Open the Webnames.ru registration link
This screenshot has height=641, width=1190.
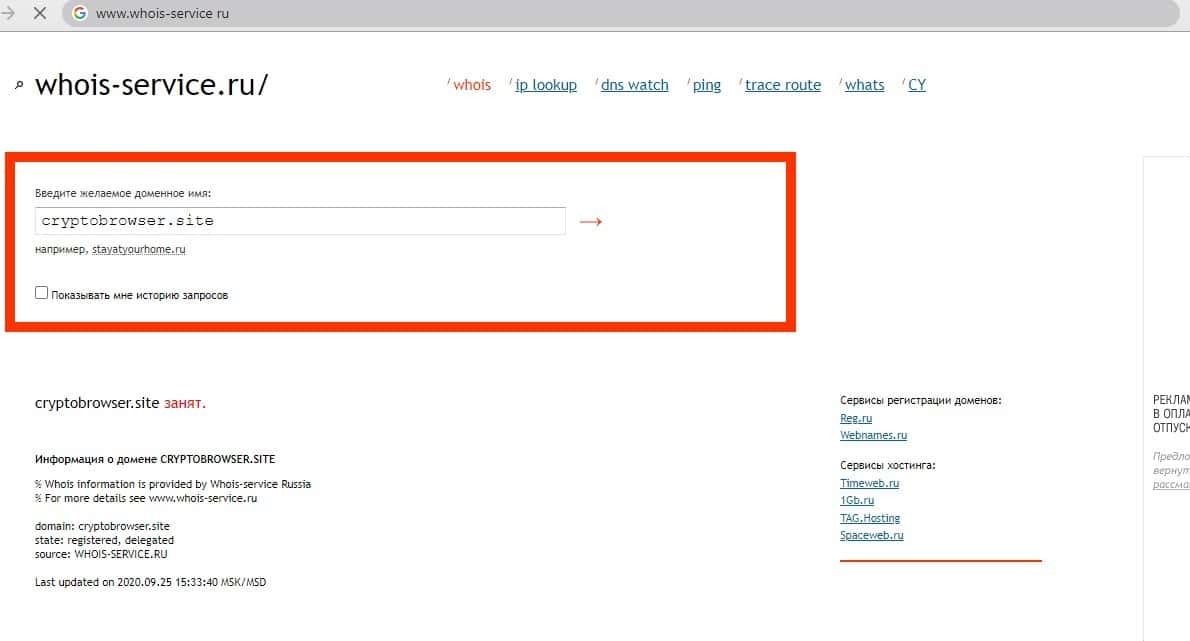click(873, 435)
